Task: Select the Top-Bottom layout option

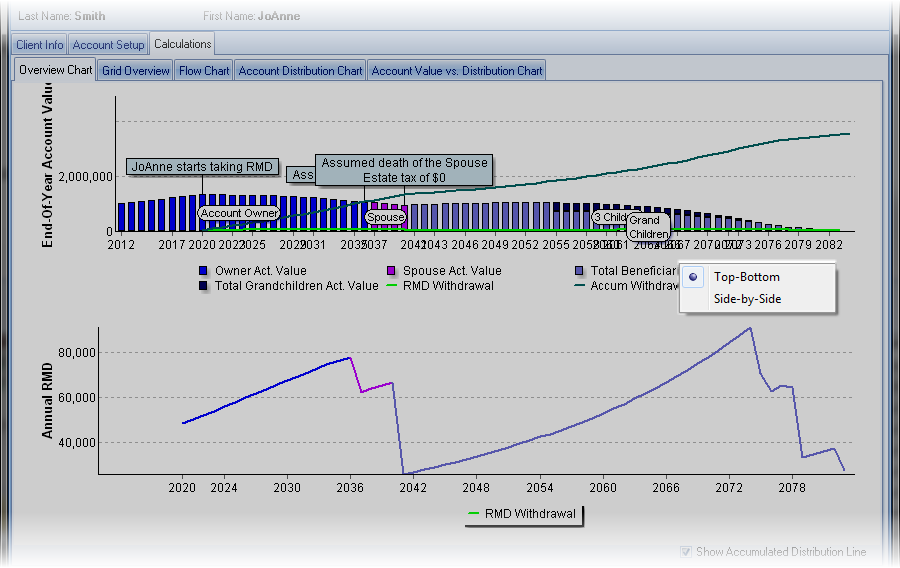Action: [x=746, y=277]
